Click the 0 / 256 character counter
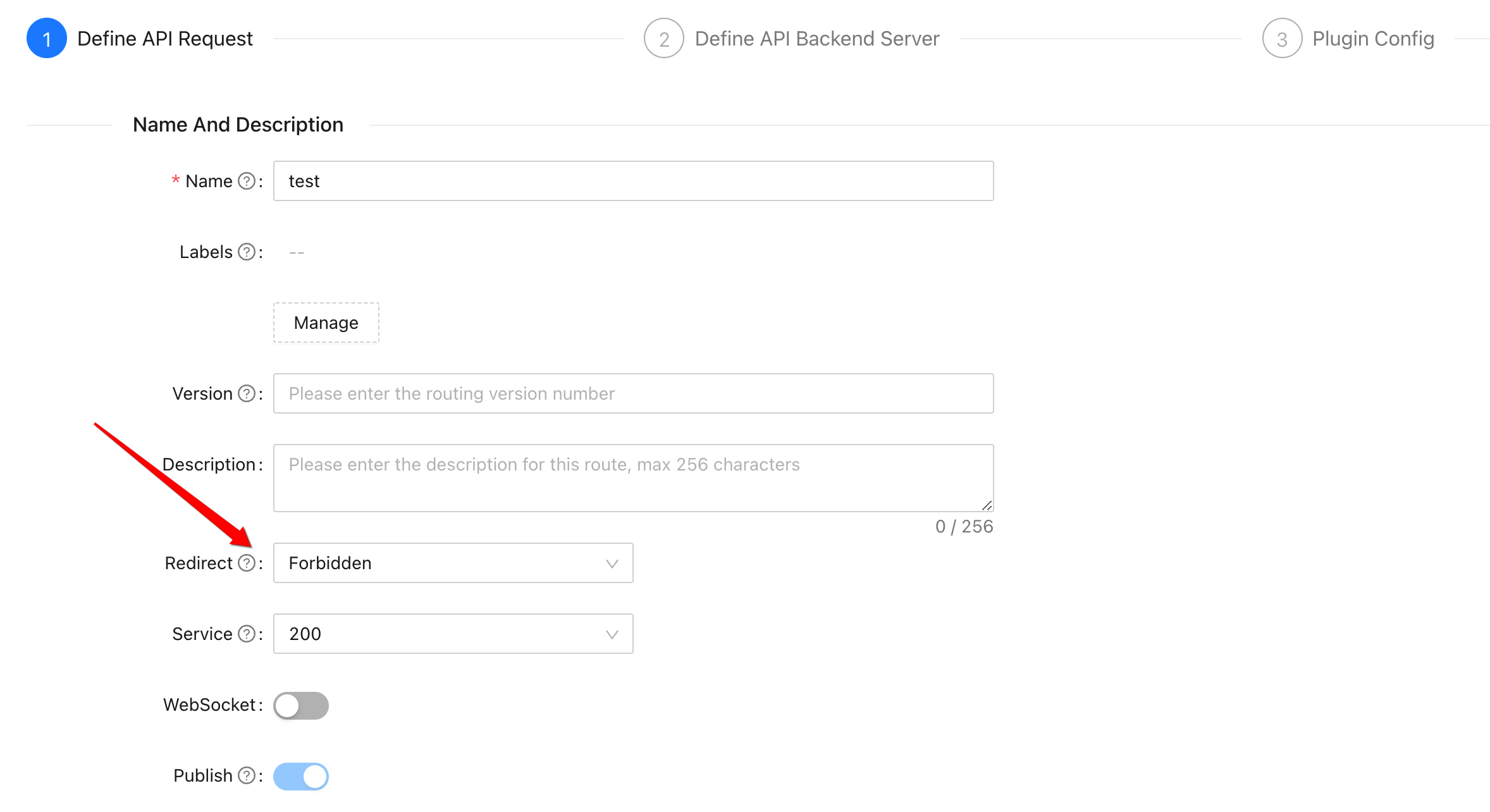The width and height of the screenshot is (1490, 812). (x=964, y=527)
